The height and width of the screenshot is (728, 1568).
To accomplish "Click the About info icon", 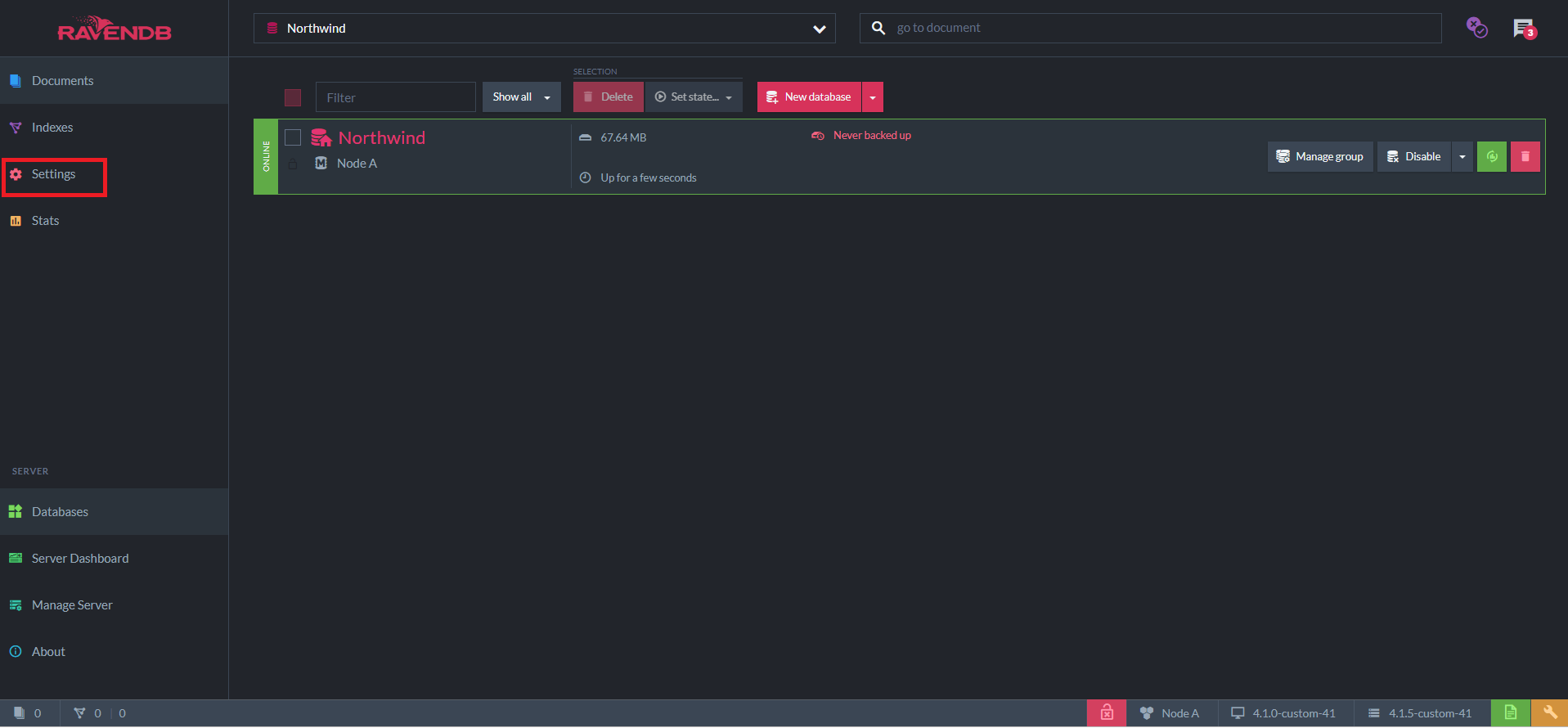I will (x=16, y=651).
